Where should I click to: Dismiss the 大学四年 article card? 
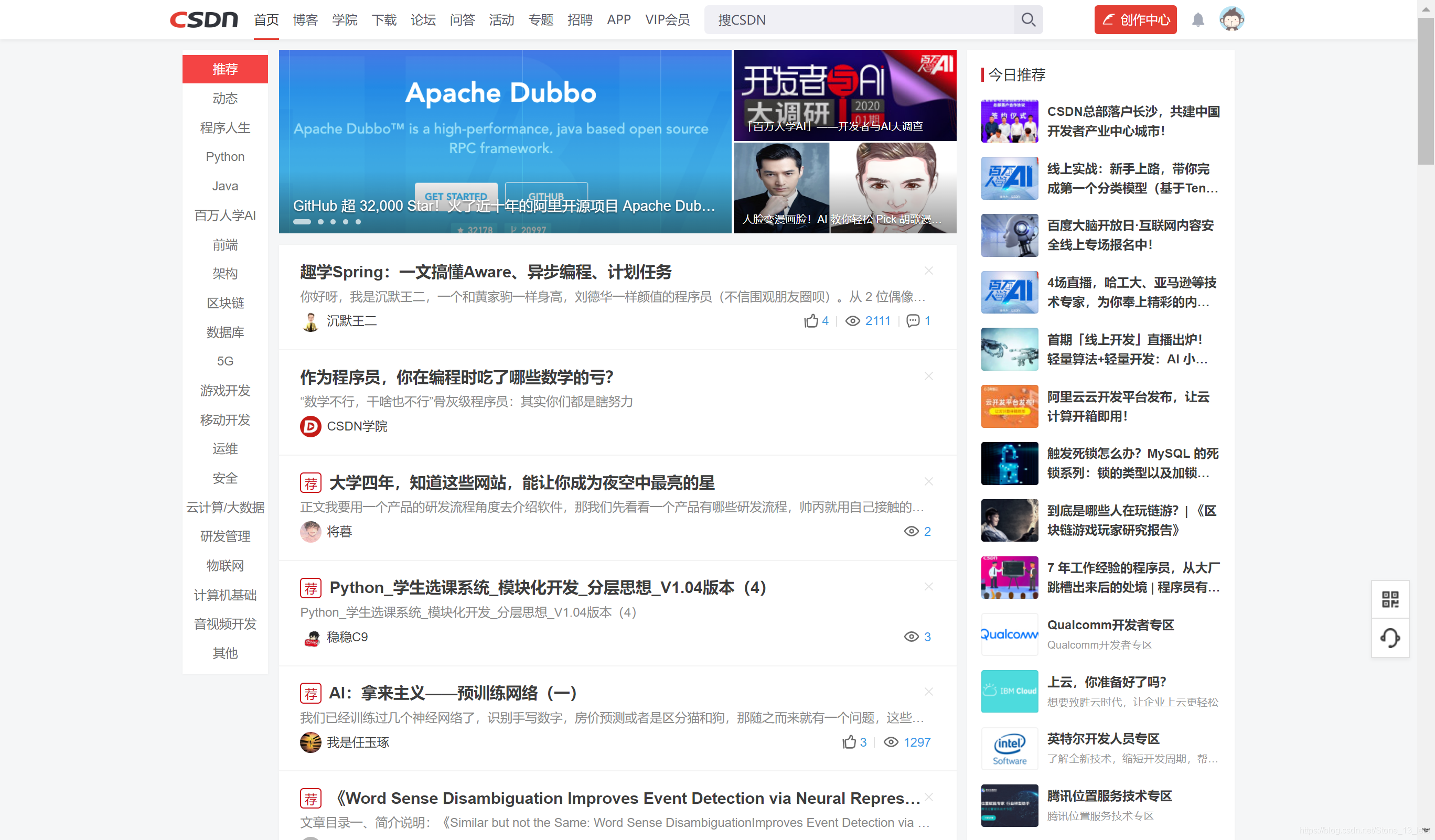point(928,481)
